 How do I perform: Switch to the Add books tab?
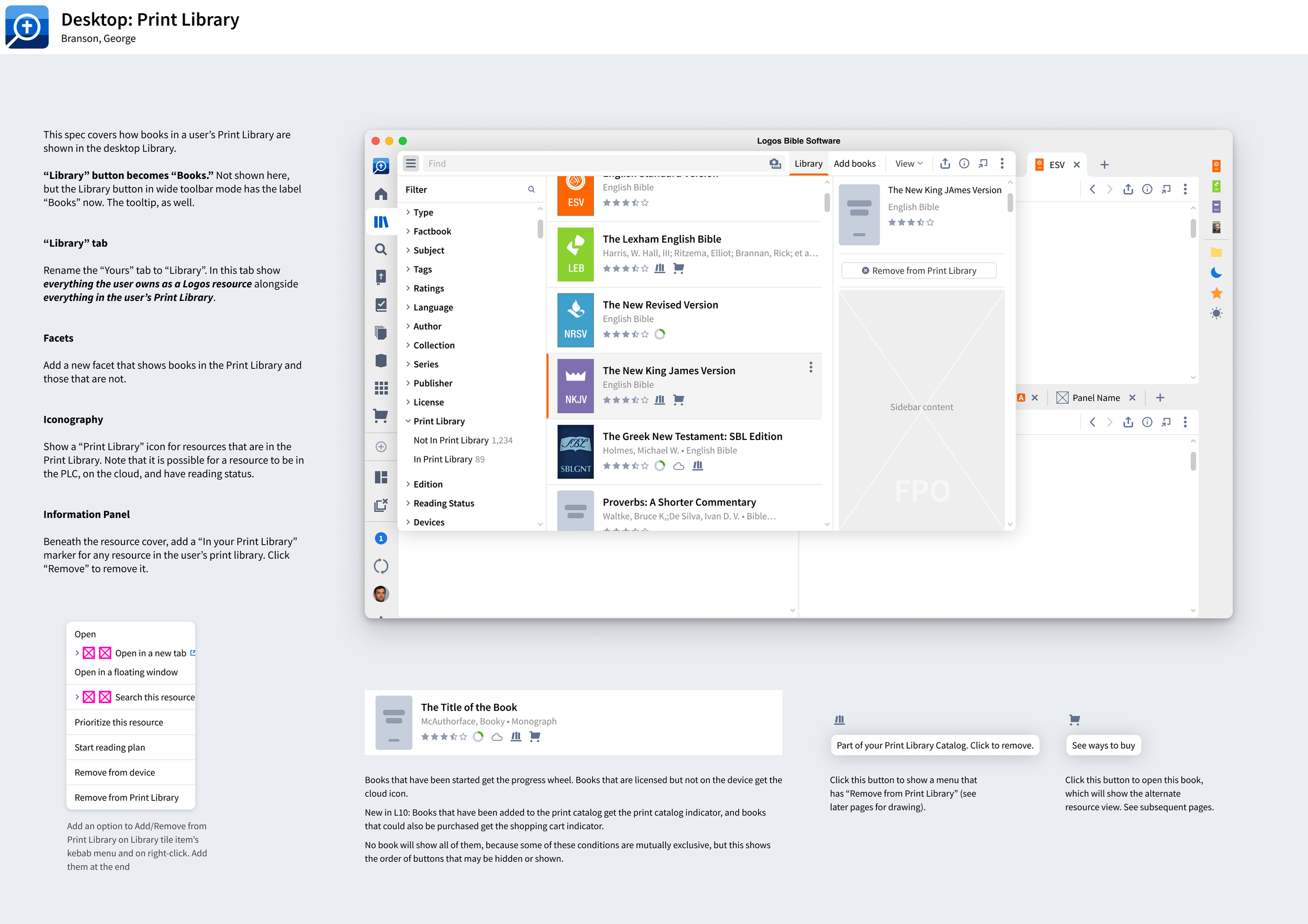[x=854, y=163]
